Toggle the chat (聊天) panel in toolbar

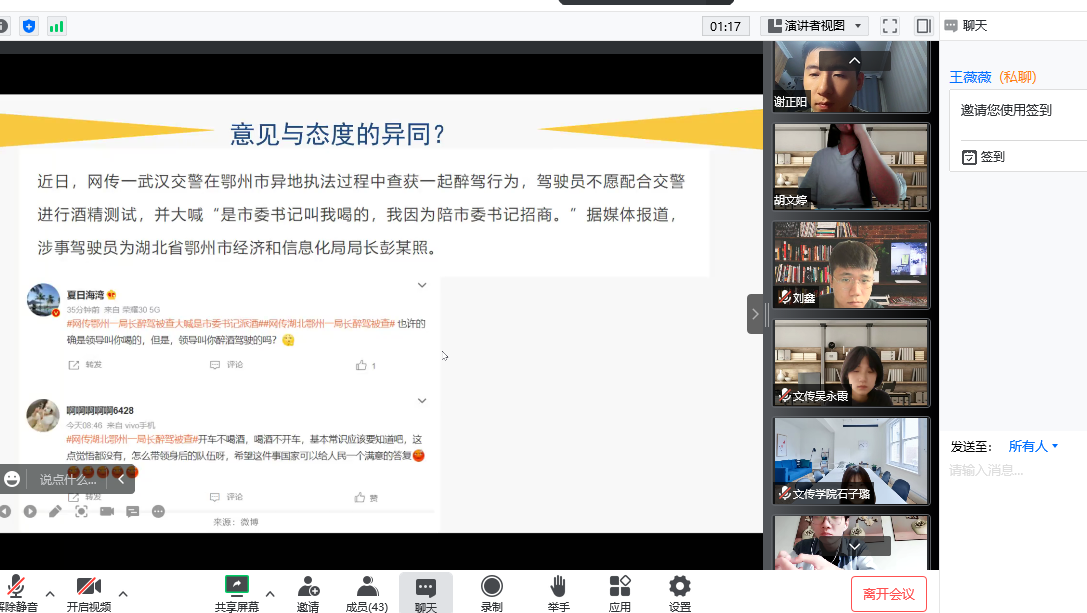(x=426, y=592)
